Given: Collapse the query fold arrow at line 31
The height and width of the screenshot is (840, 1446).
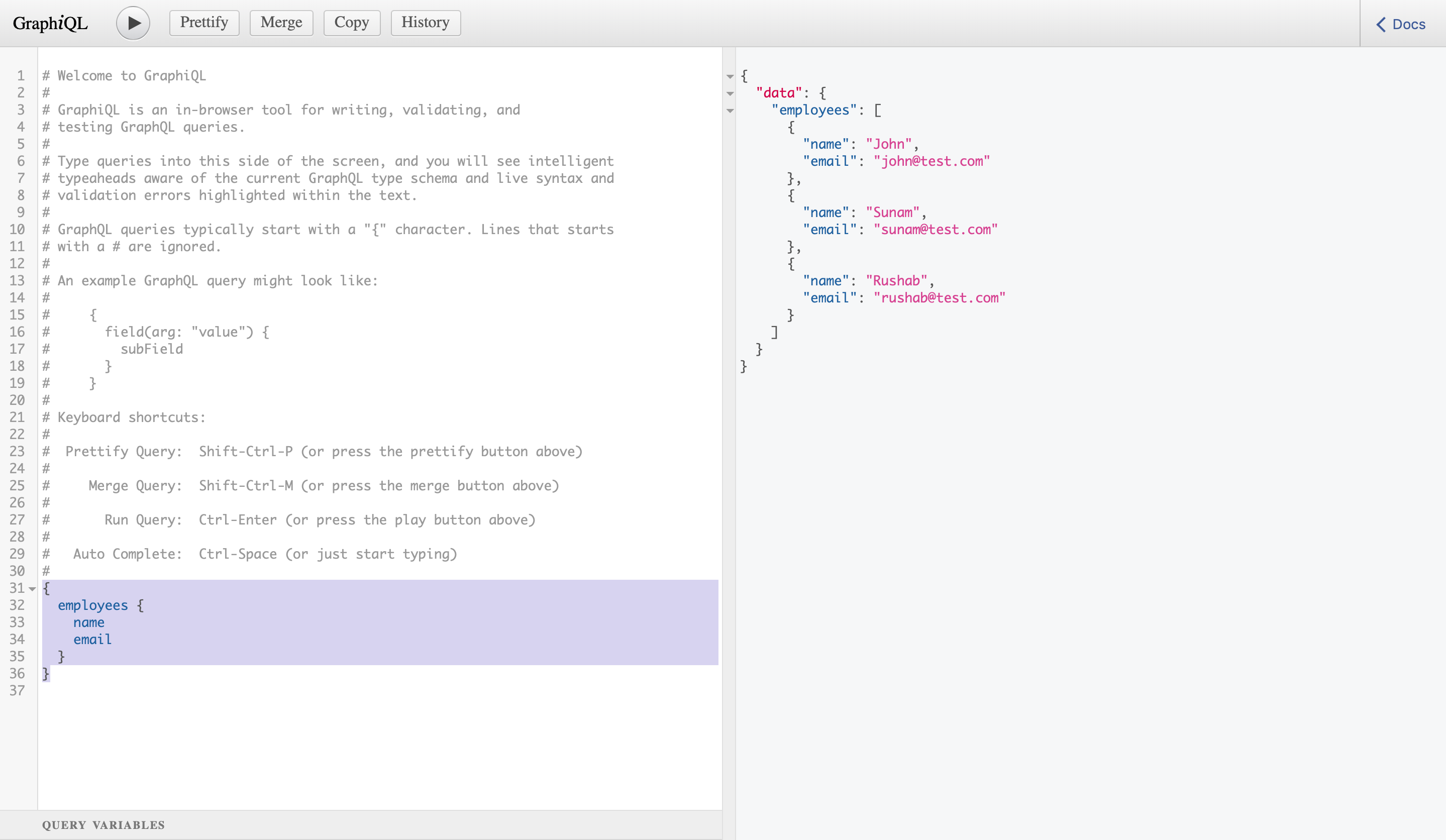Looking at the screenshot, I should pos(33,589).
